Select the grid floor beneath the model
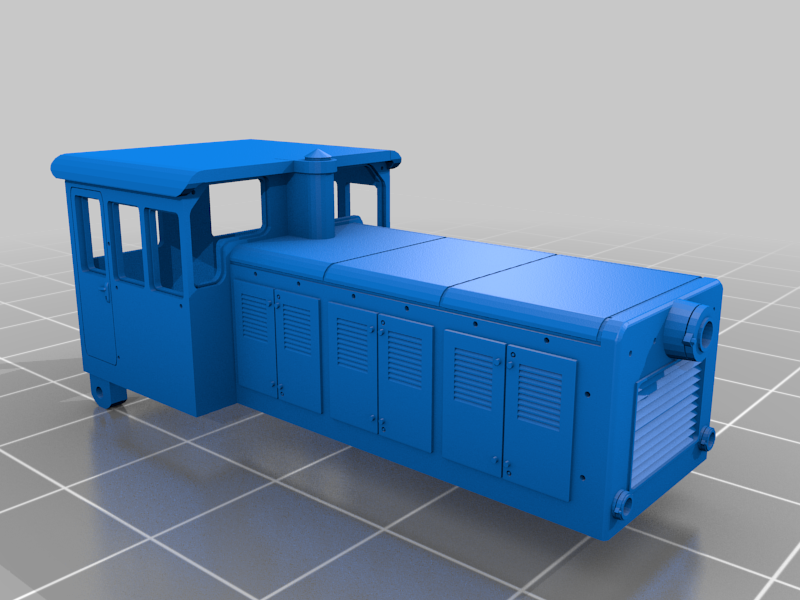This screenshot has width=800, height=600. click(120, 520)
